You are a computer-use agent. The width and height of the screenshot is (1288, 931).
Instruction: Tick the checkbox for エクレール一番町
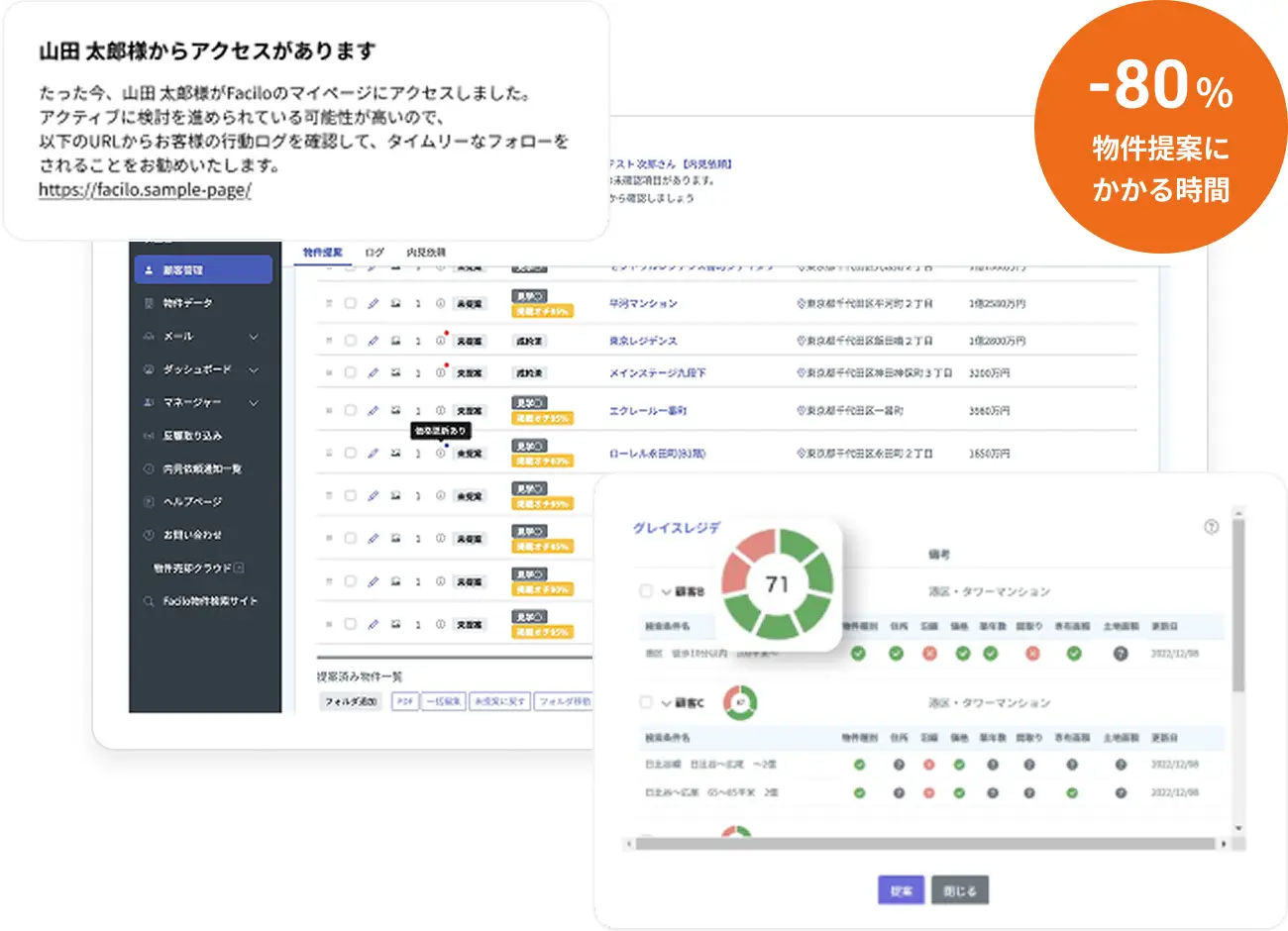tap(350, 410)
